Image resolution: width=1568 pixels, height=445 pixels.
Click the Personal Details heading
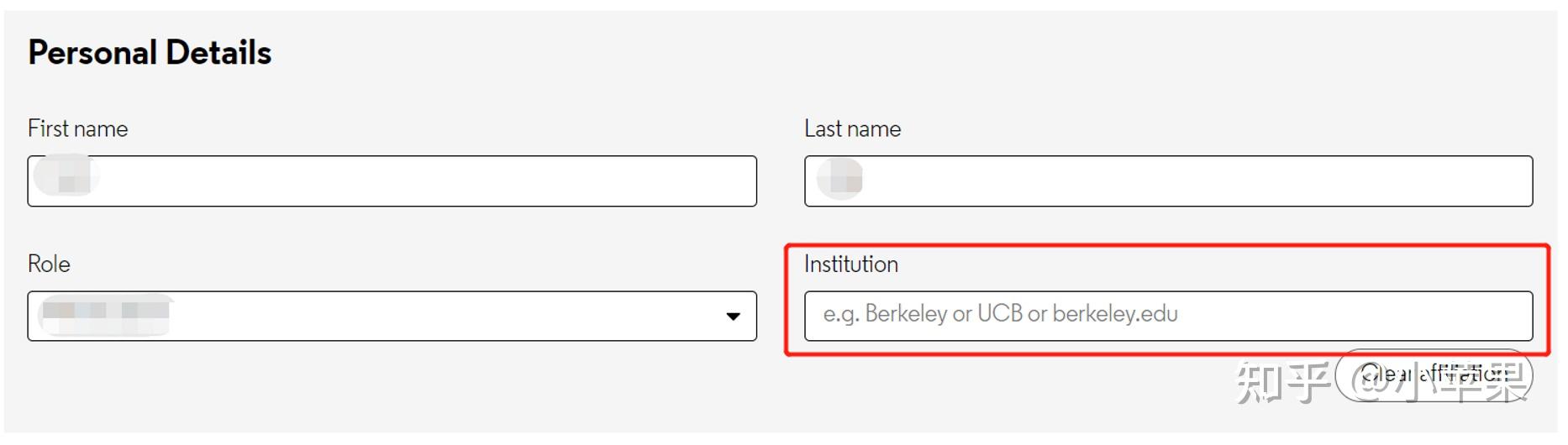150,53
